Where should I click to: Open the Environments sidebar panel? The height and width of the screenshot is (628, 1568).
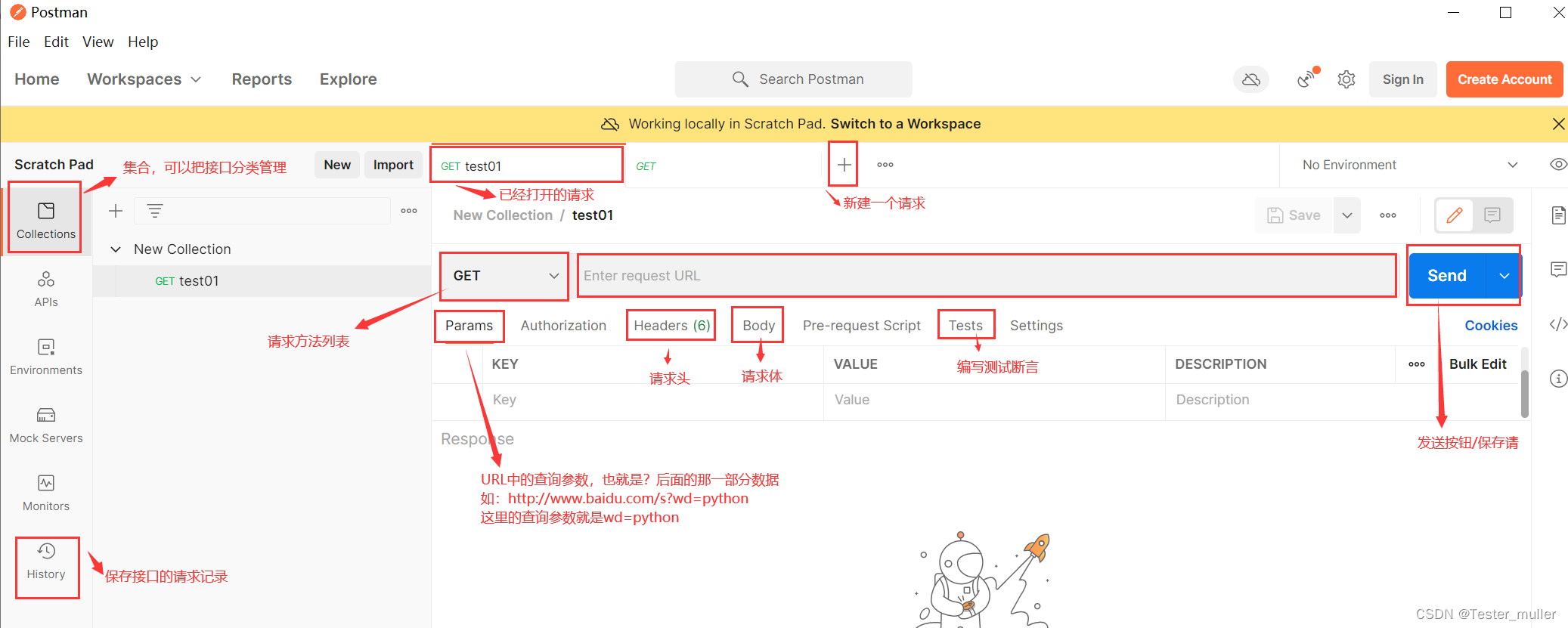46,357
